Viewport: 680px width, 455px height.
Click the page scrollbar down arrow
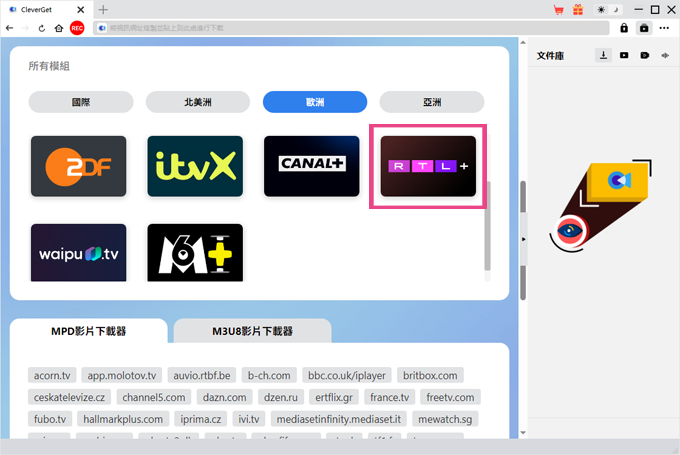click(x=523, y=432)
